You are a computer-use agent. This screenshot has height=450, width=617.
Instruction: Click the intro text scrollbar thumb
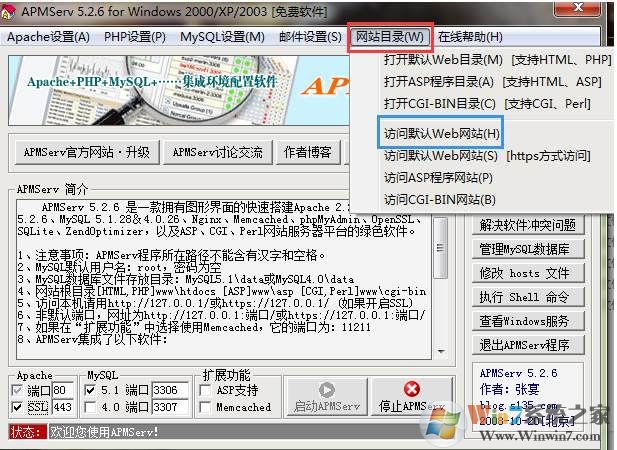pos(441,248)
